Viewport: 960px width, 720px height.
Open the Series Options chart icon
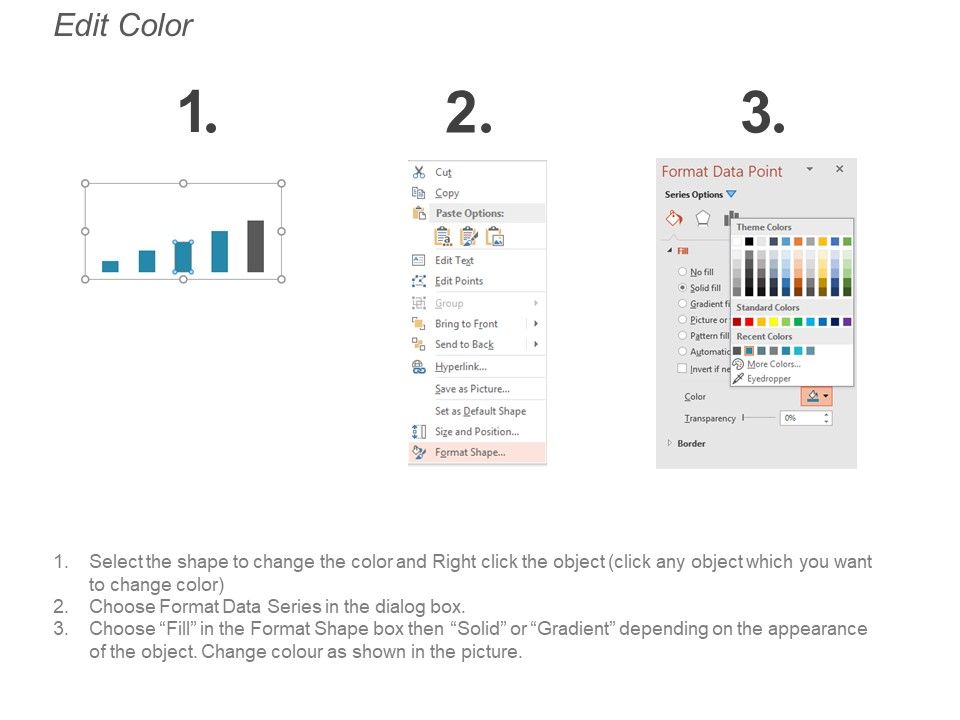coord(731,216)
